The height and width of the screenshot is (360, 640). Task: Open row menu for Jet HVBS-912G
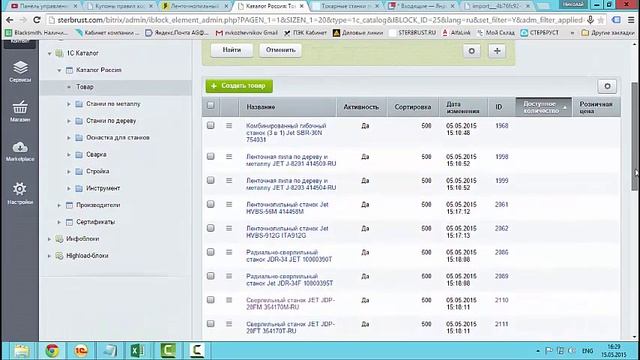point(229,228)
